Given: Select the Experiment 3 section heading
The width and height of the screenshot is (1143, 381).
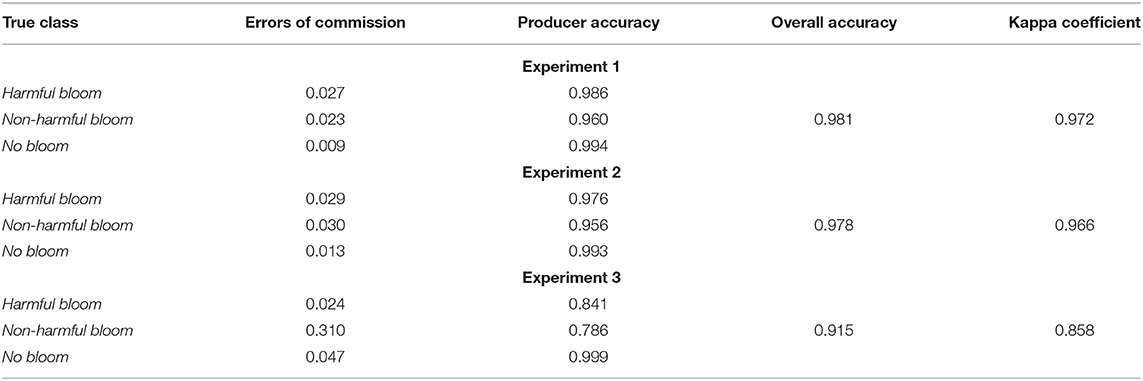Looking at the screenshot, I should coord(571,278).
